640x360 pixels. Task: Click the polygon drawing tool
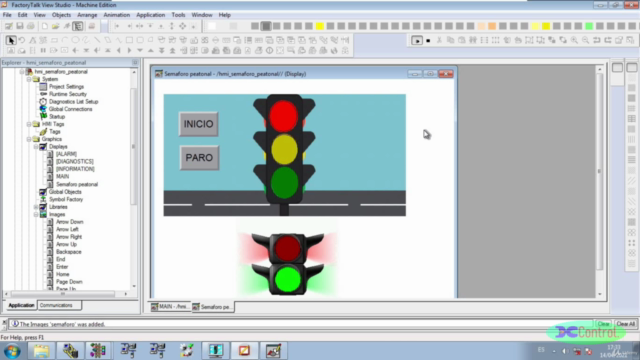(107, 40)
